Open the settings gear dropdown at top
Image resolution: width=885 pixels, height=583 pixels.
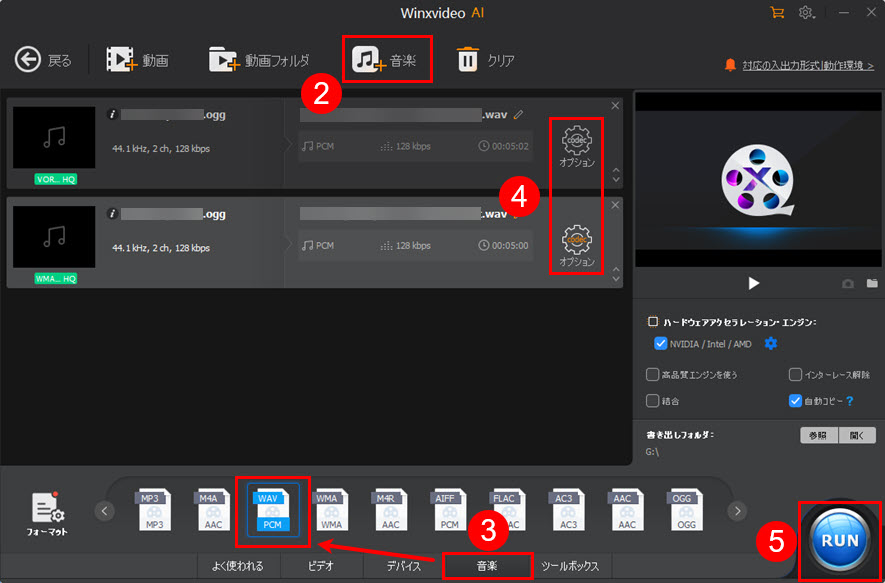pos(806,14)
